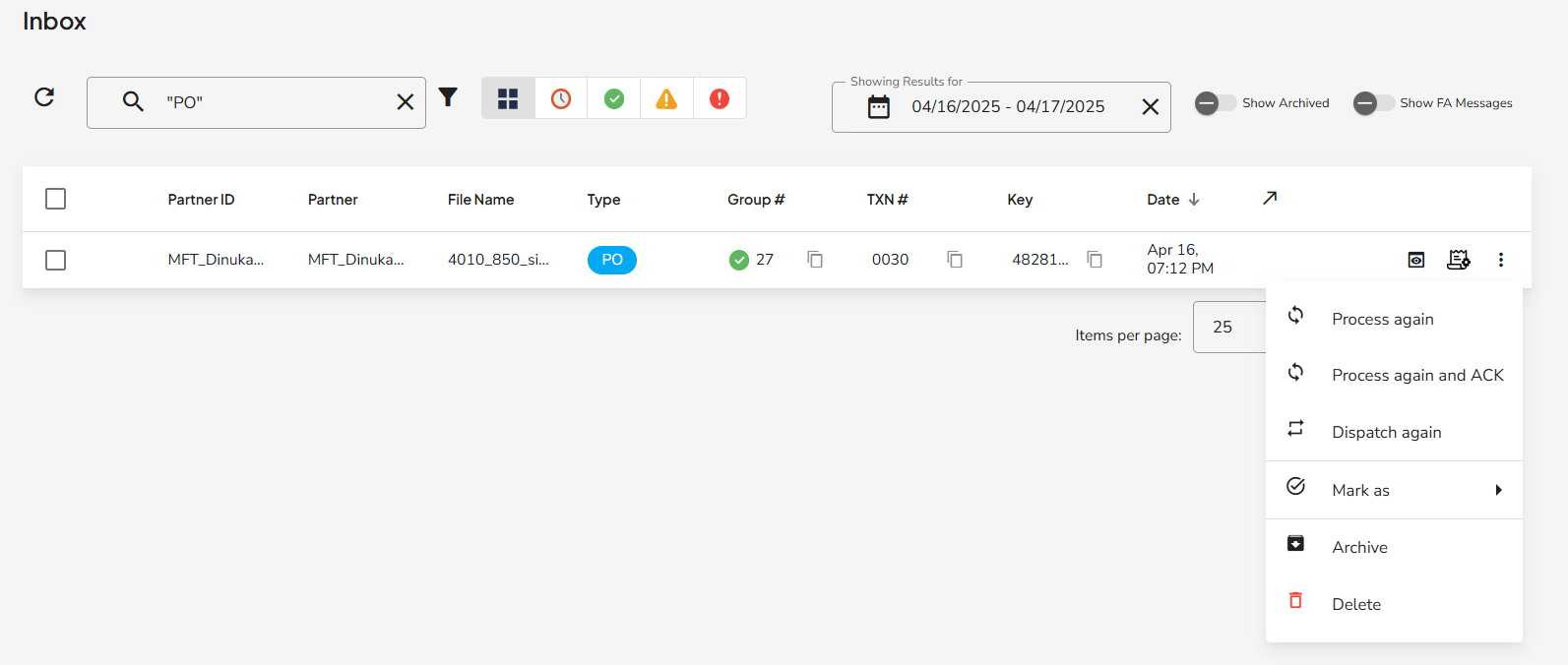Choose Dispatch again
The height and width of the screenshot is (665, 1568).
point(1394,432)
